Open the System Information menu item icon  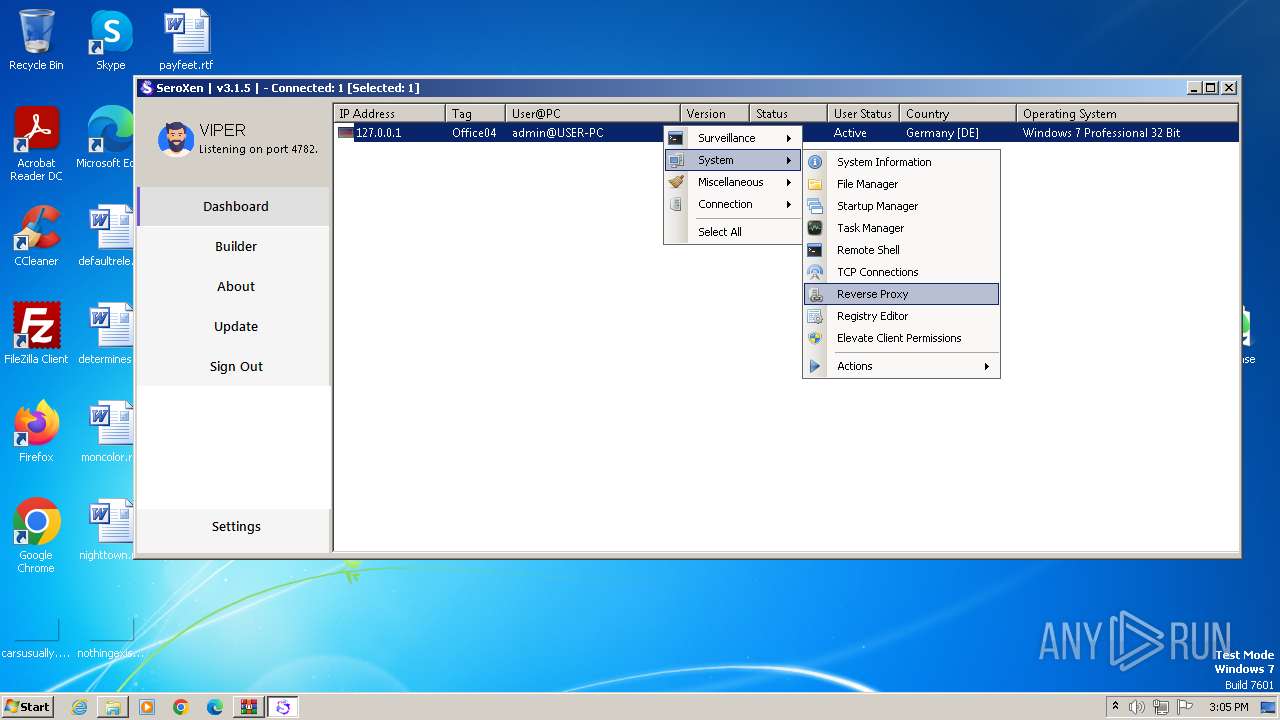tap(815, 162)
